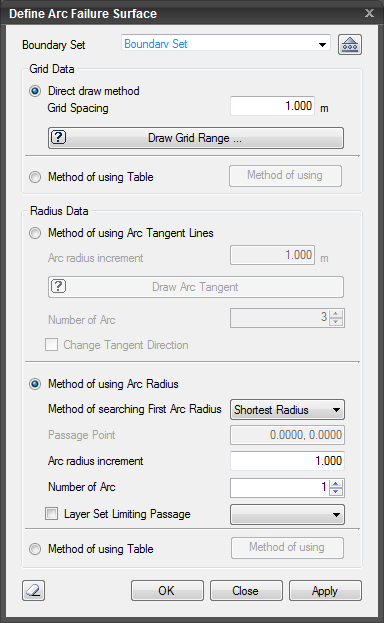
Task: Open the Boundary Set dropdown
Action: tap(226, 44)
